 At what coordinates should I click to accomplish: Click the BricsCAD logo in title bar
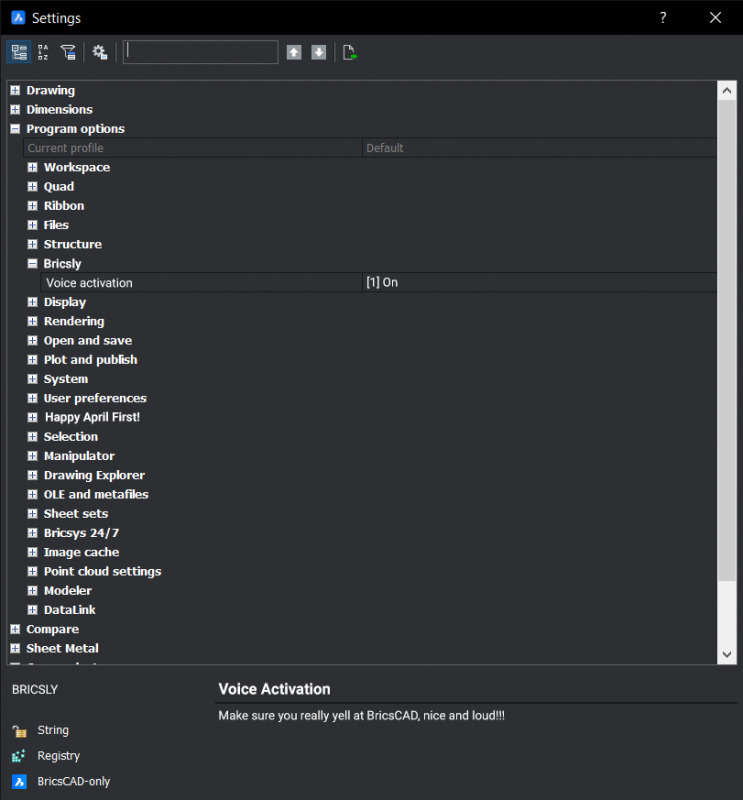(x=18, y=18)
